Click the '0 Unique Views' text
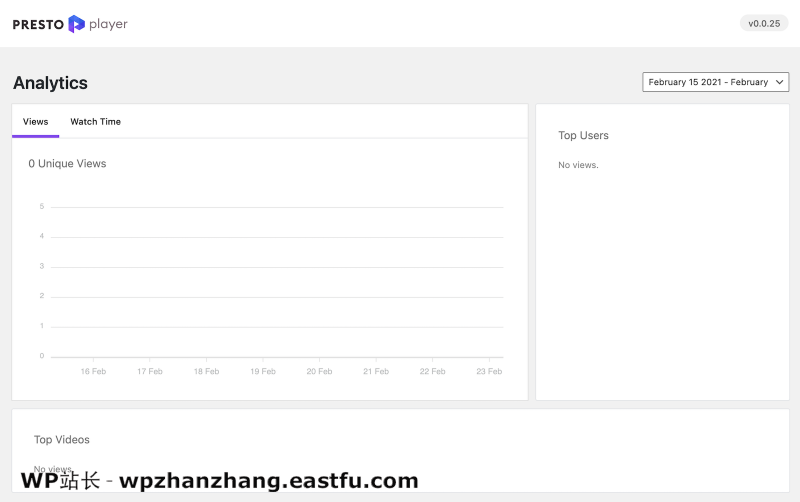 click(x=67, y=164)
